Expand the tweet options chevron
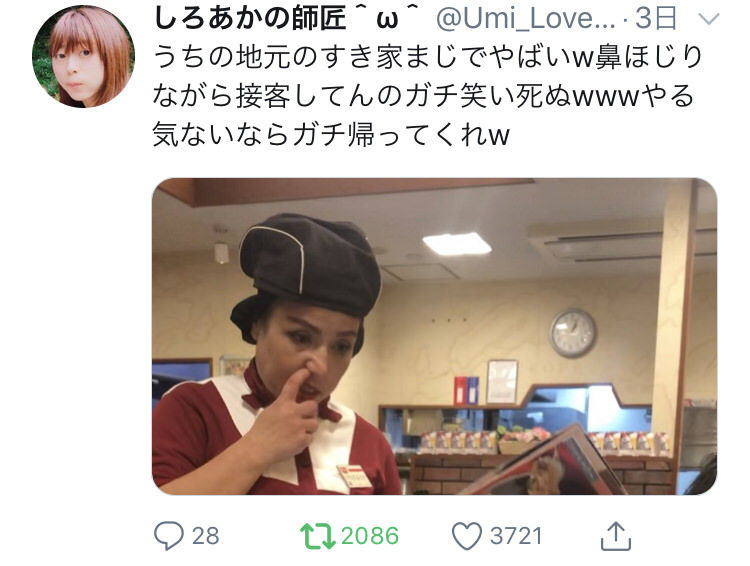 709,19
